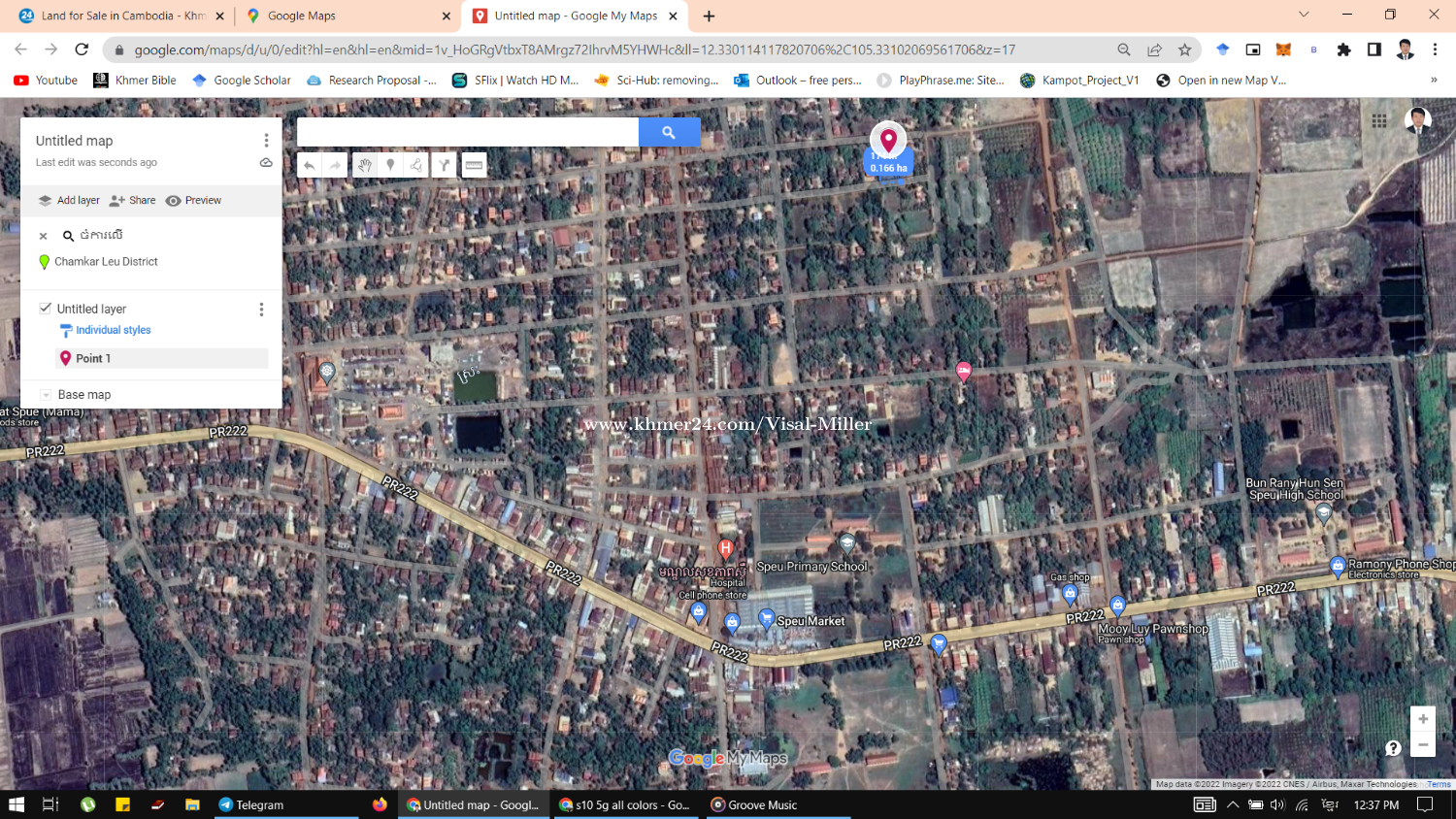Open the Untitled map three-dot menu

coord(266,141)
